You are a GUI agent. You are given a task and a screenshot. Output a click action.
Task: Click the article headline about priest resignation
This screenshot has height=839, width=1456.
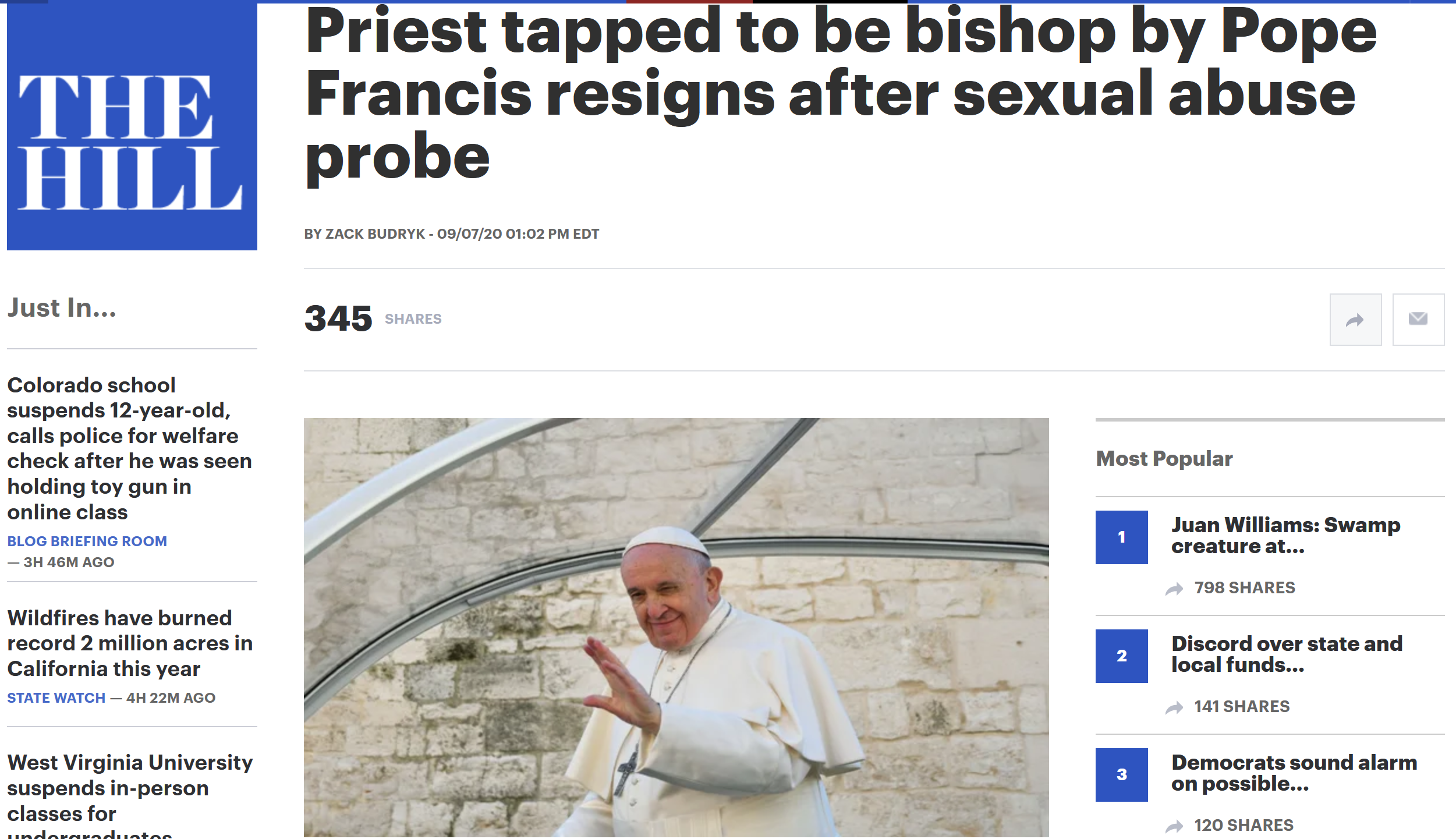pos(841,93)
